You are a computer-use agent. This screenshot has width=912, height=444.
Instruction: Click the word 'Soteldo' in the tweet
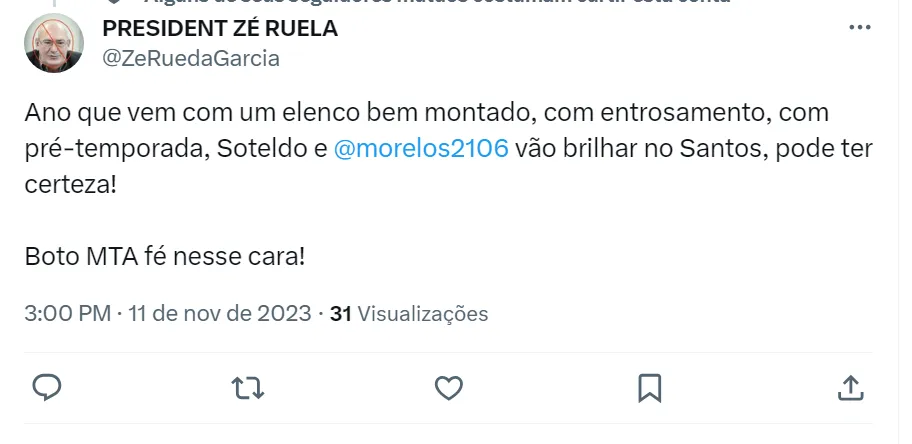point(276,149)
